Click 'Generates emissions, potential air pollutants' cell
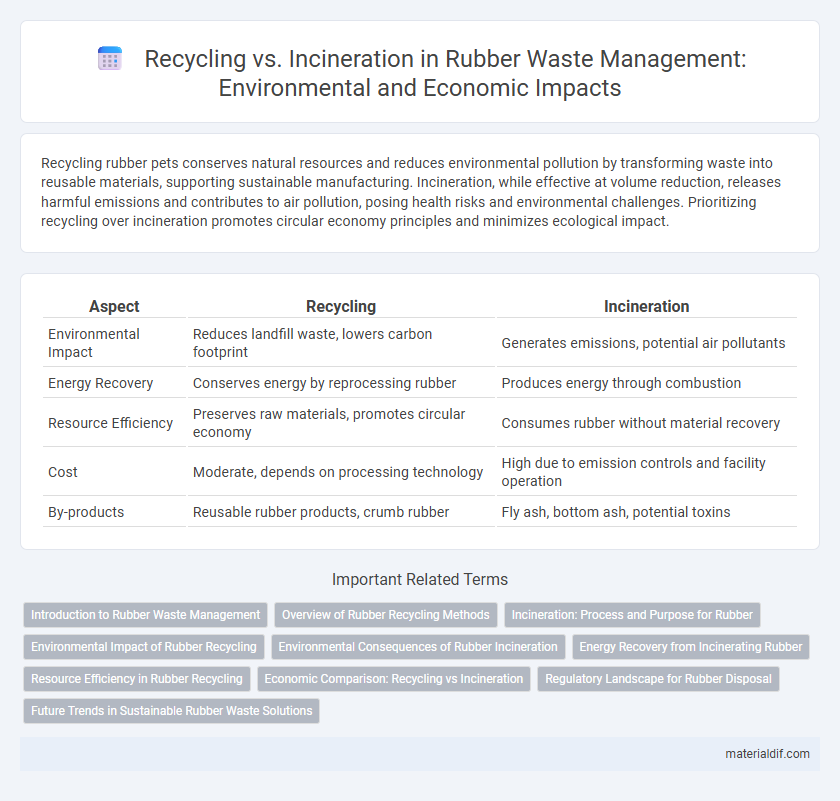The width and height of the screenshot is (840, 801). pos(647,343)
